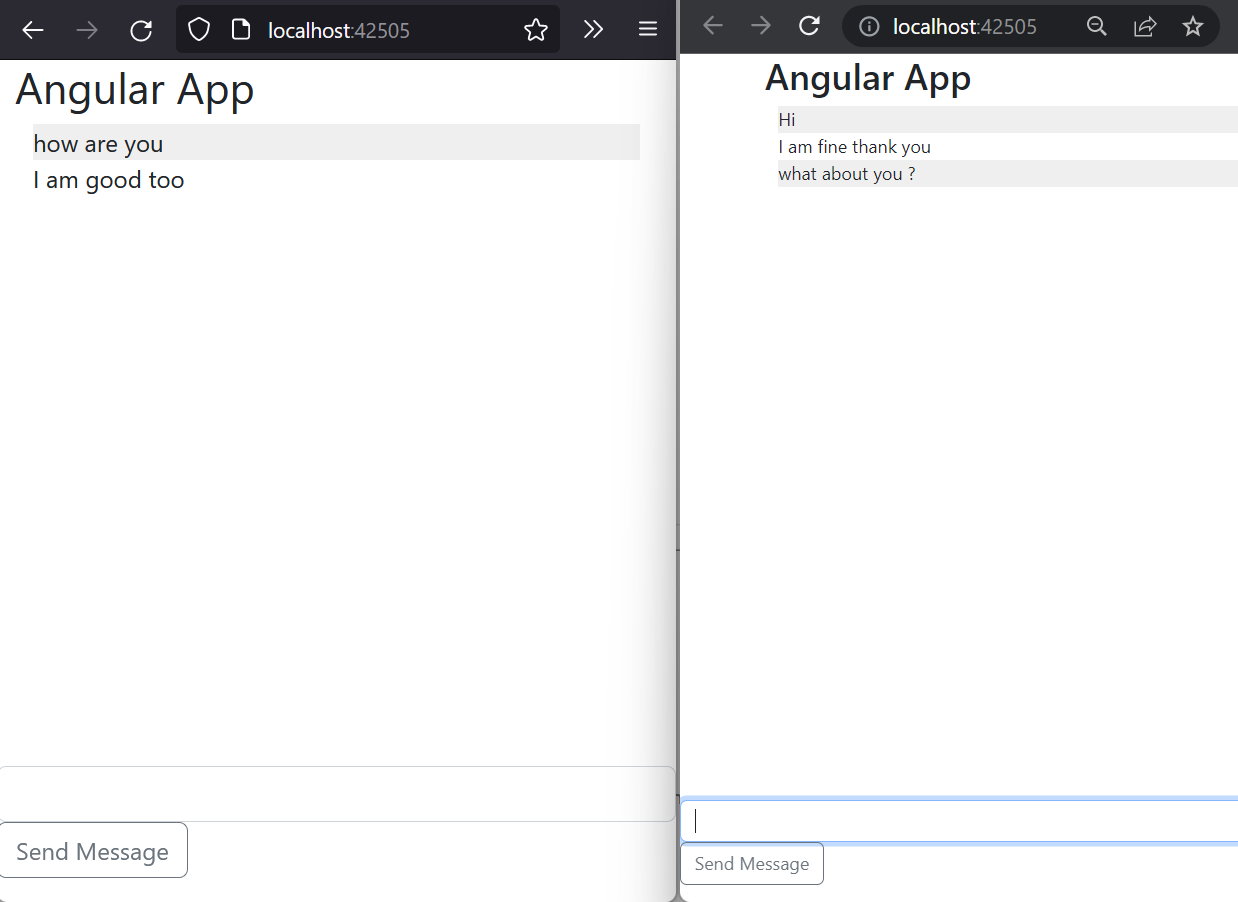Click forward arrow in right Chrome window
1238x902 pixels.
click(761, 26)
